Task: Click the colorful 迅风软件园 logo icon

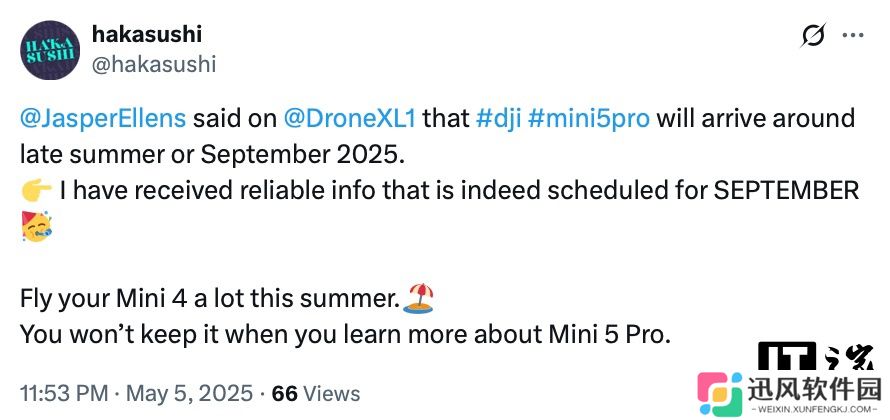Action: (720, 393)
